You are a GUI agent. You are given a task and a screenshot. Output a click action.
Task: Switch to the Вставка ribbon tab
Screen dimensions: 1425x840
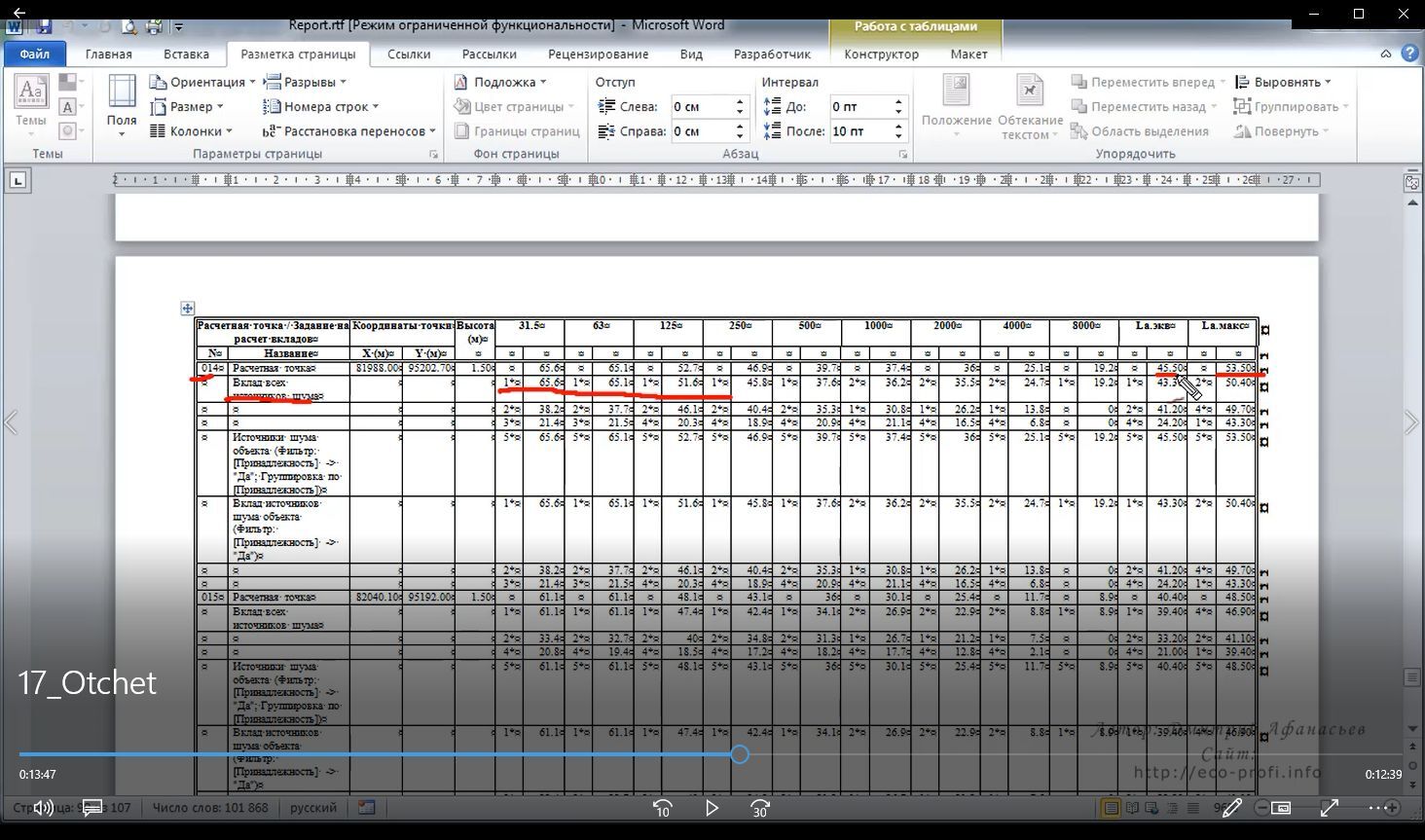186,55
